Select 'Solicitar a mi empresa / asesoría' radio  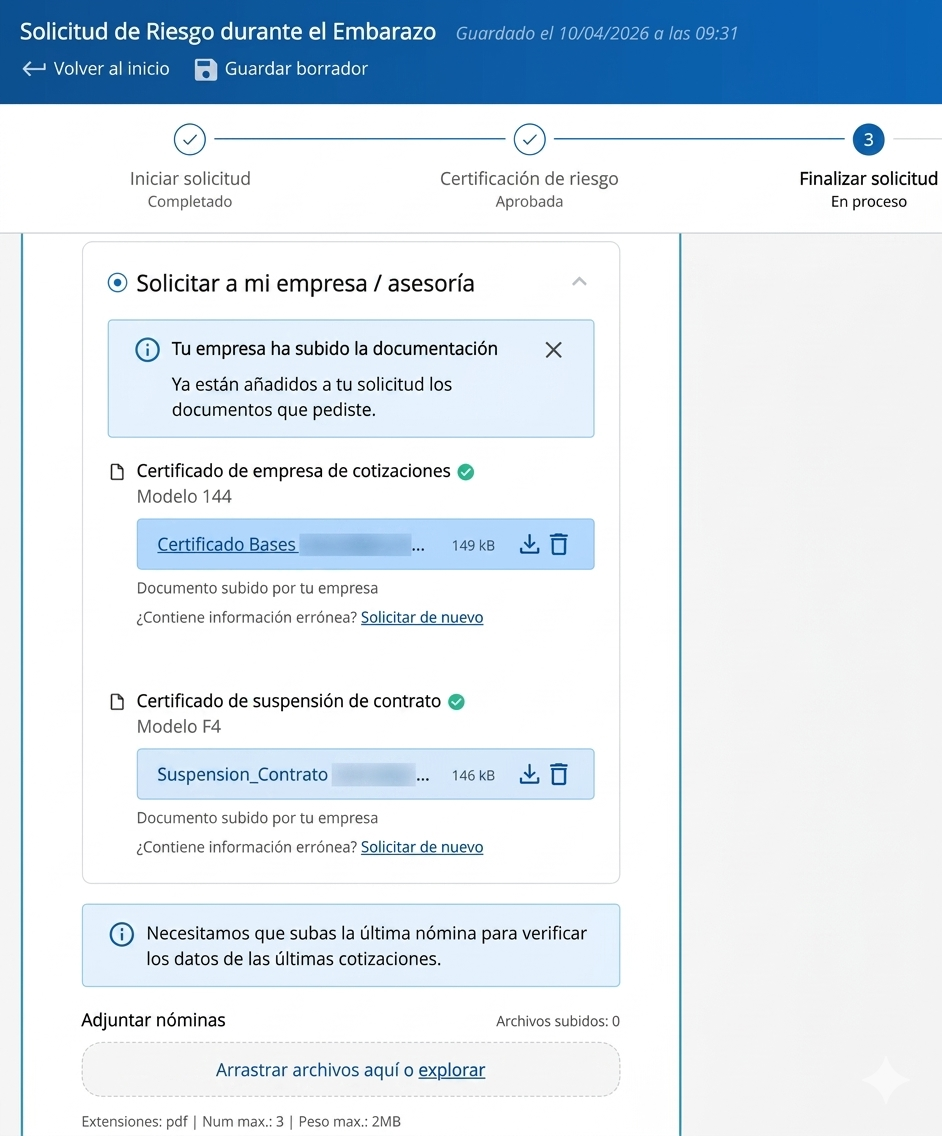pos(118,283)
